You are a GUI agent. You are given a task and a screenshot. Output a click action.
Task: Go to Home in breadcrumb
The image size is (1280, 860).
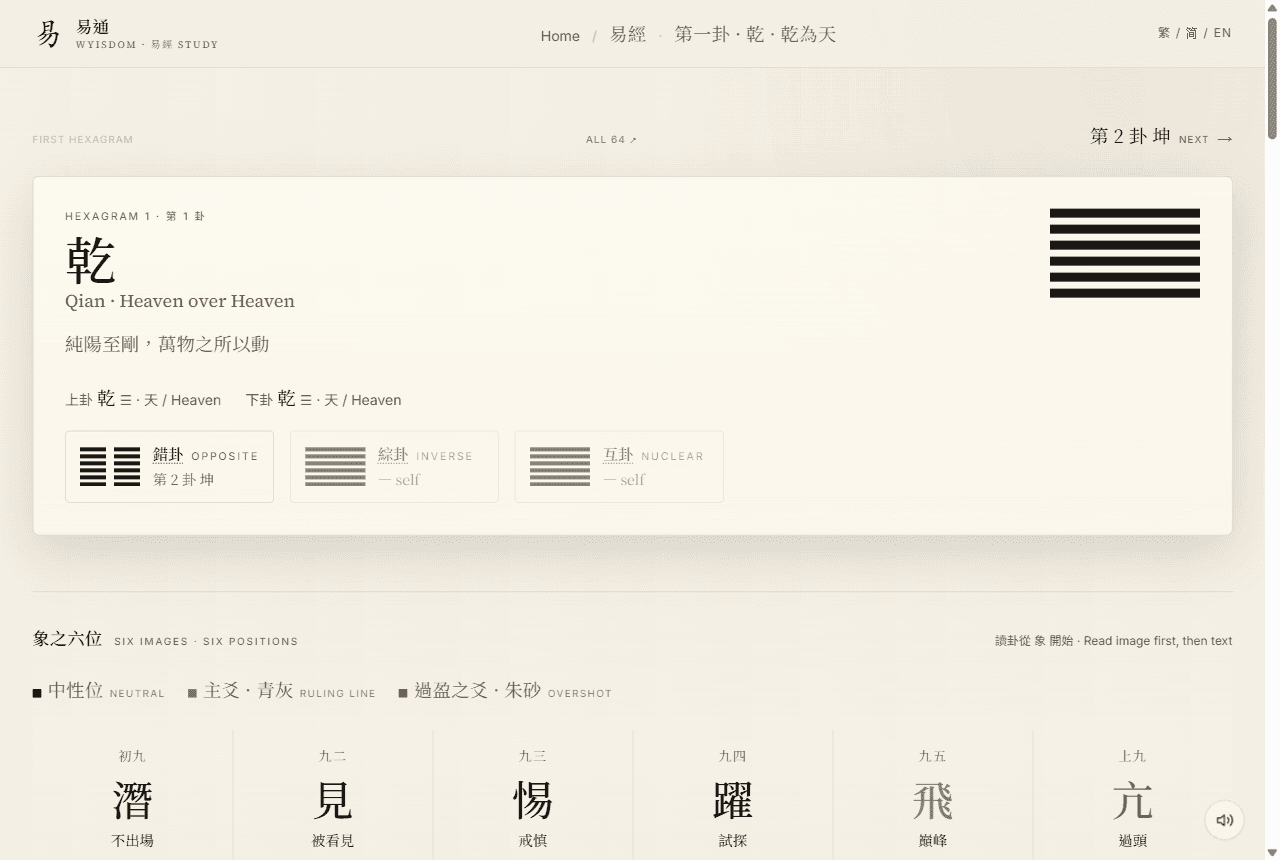(560, 35)
